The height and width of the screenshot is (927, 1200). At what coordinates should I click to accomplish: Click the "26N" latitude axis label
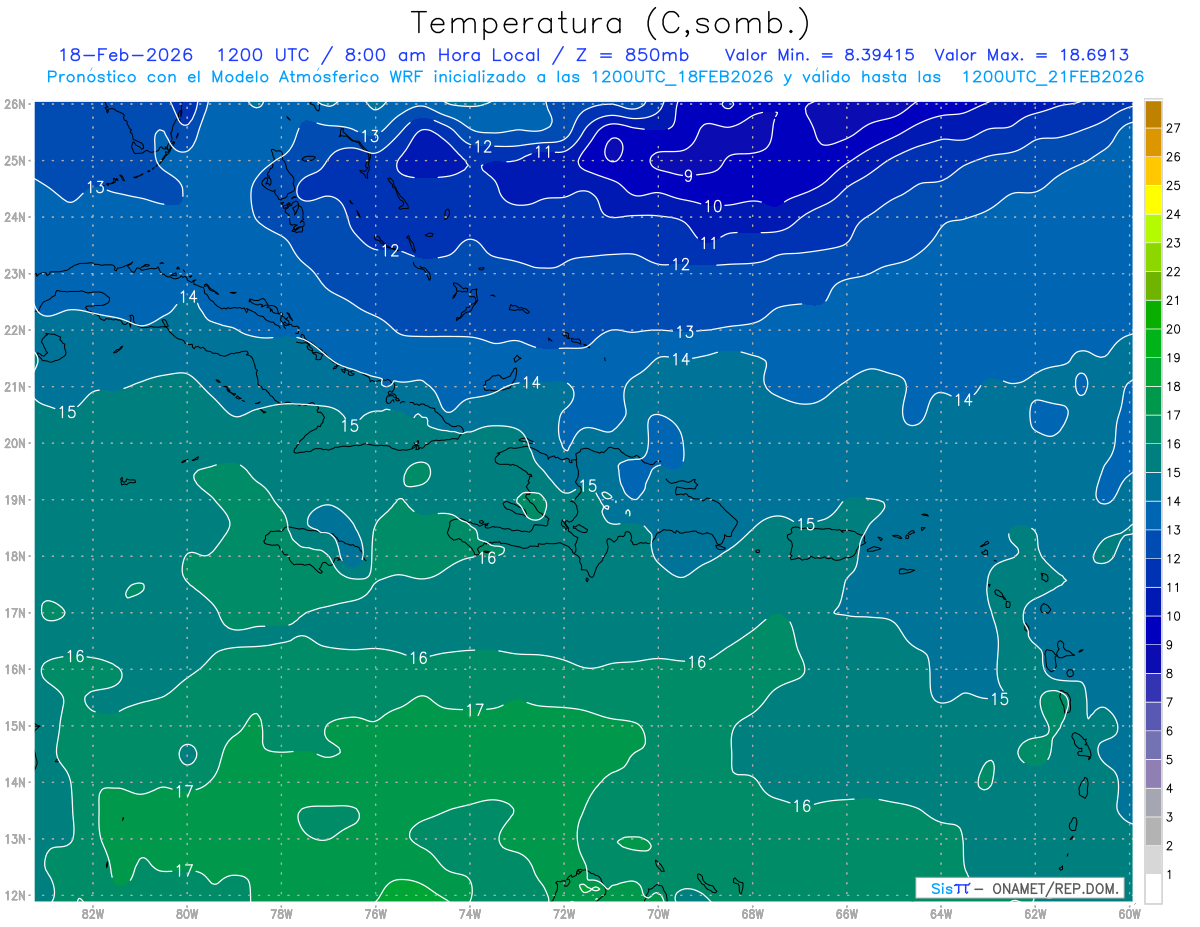[x=15, y=104]
